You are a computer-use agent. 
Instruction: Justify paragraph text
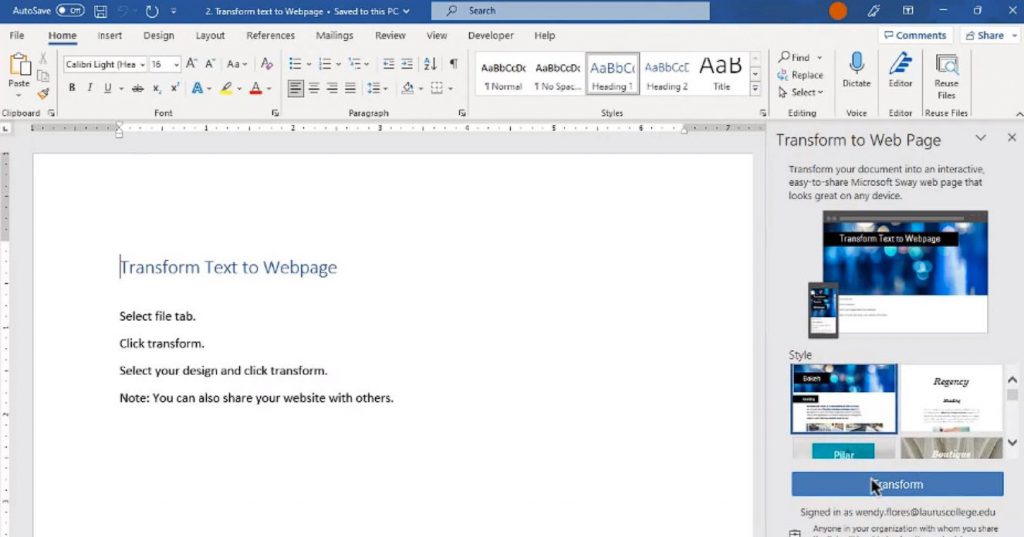point(351,88)
